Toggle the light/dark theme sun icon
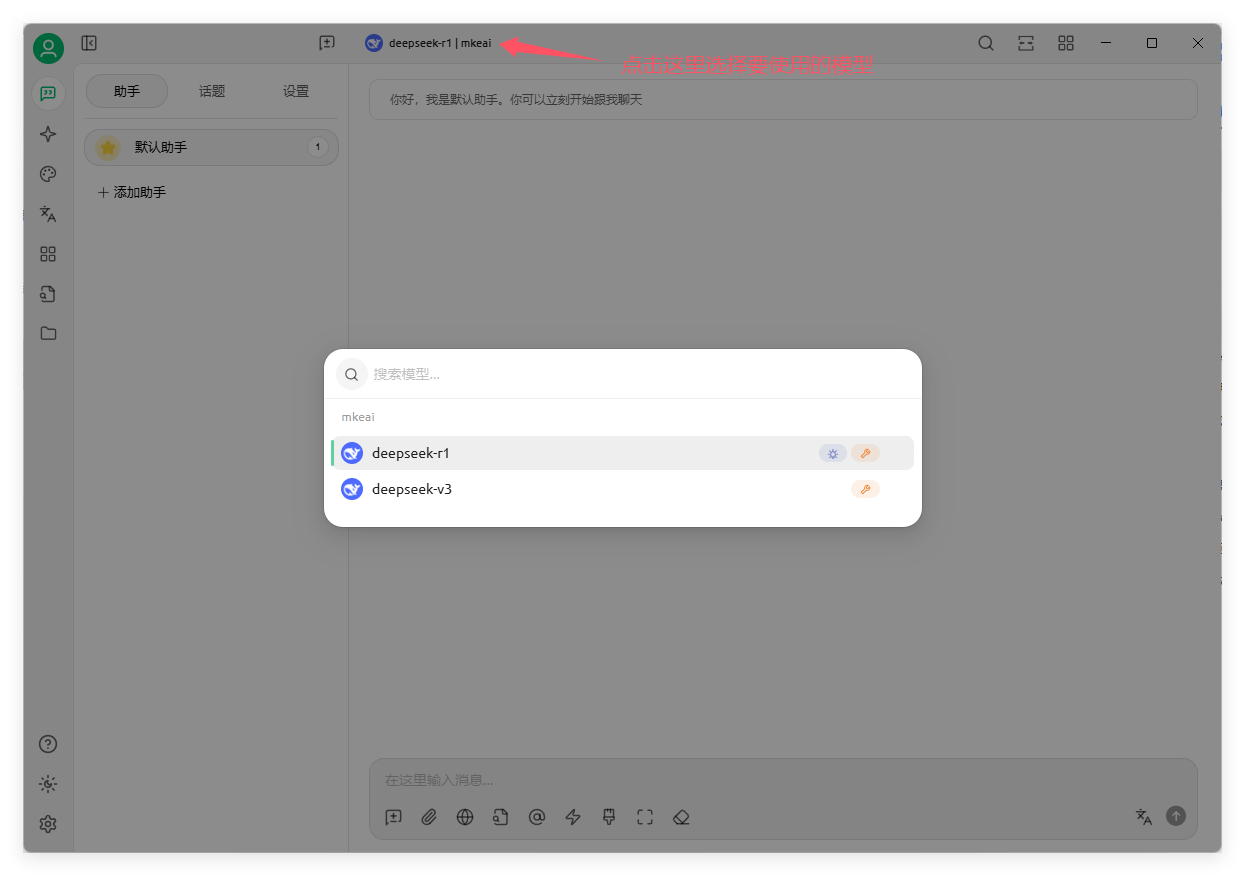The image size is (1245, 876). tap(48, 784)
